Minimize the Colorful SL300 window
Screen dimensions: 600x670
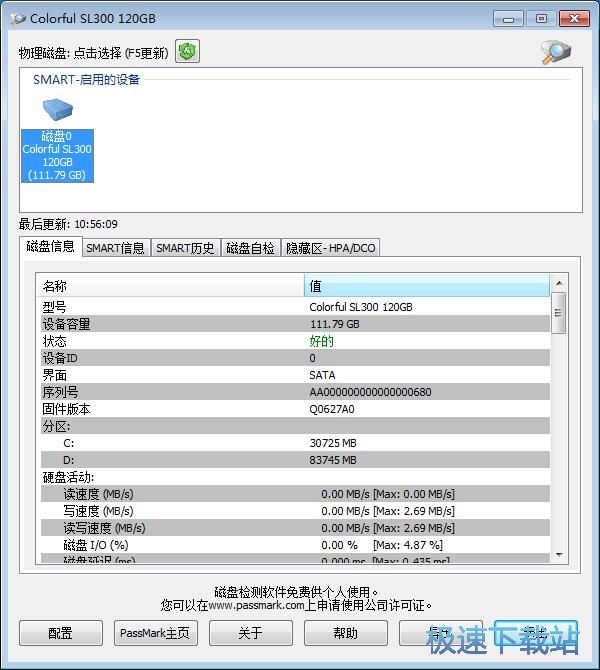(x=508, y=19)
